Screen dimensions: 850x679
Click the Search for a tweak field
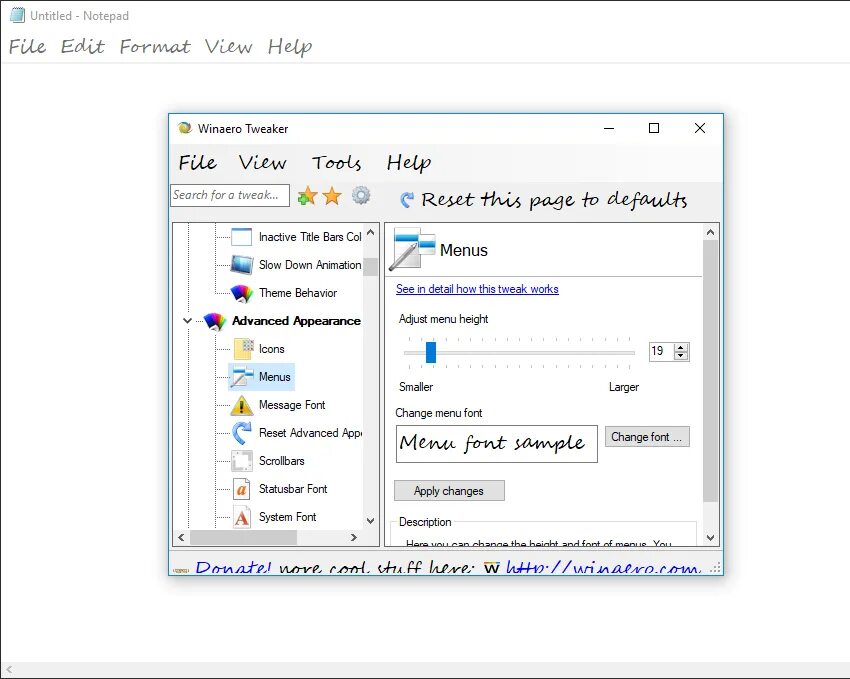click(x=230, y=195)
